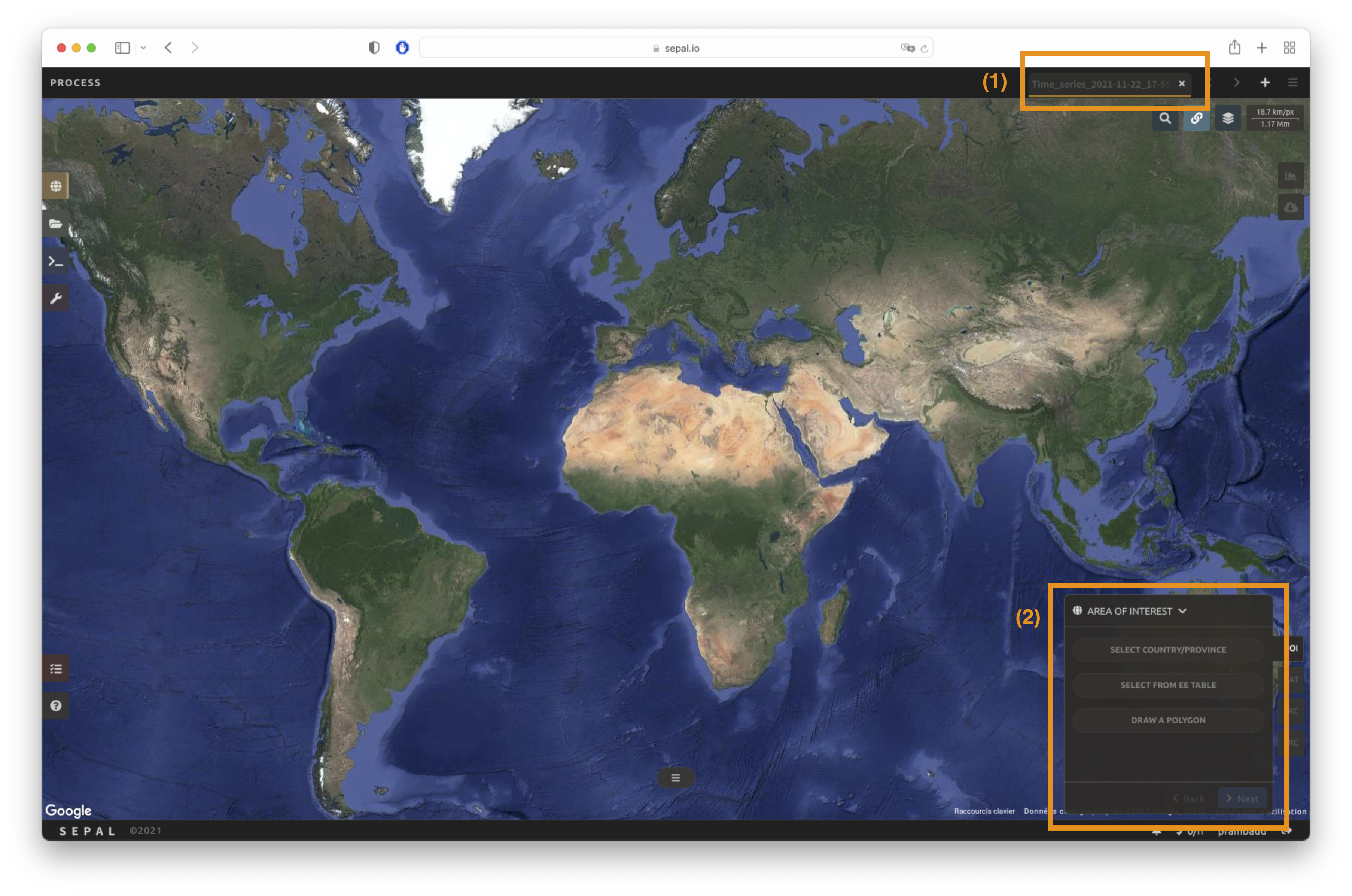Screen dimensions: 1352x896
Task: Open the Process globe icon in sidebar
Action: 55,186
